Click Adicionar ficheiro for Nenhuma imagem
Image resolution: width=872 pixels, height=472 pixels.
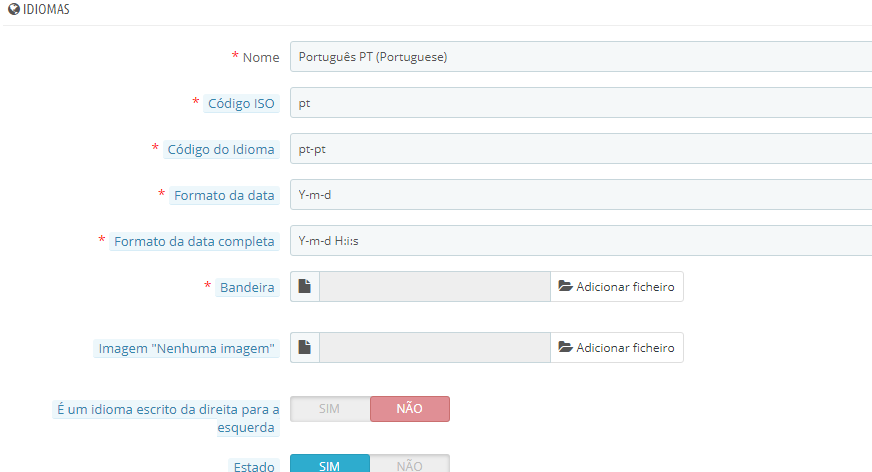[x=617, y=347]
